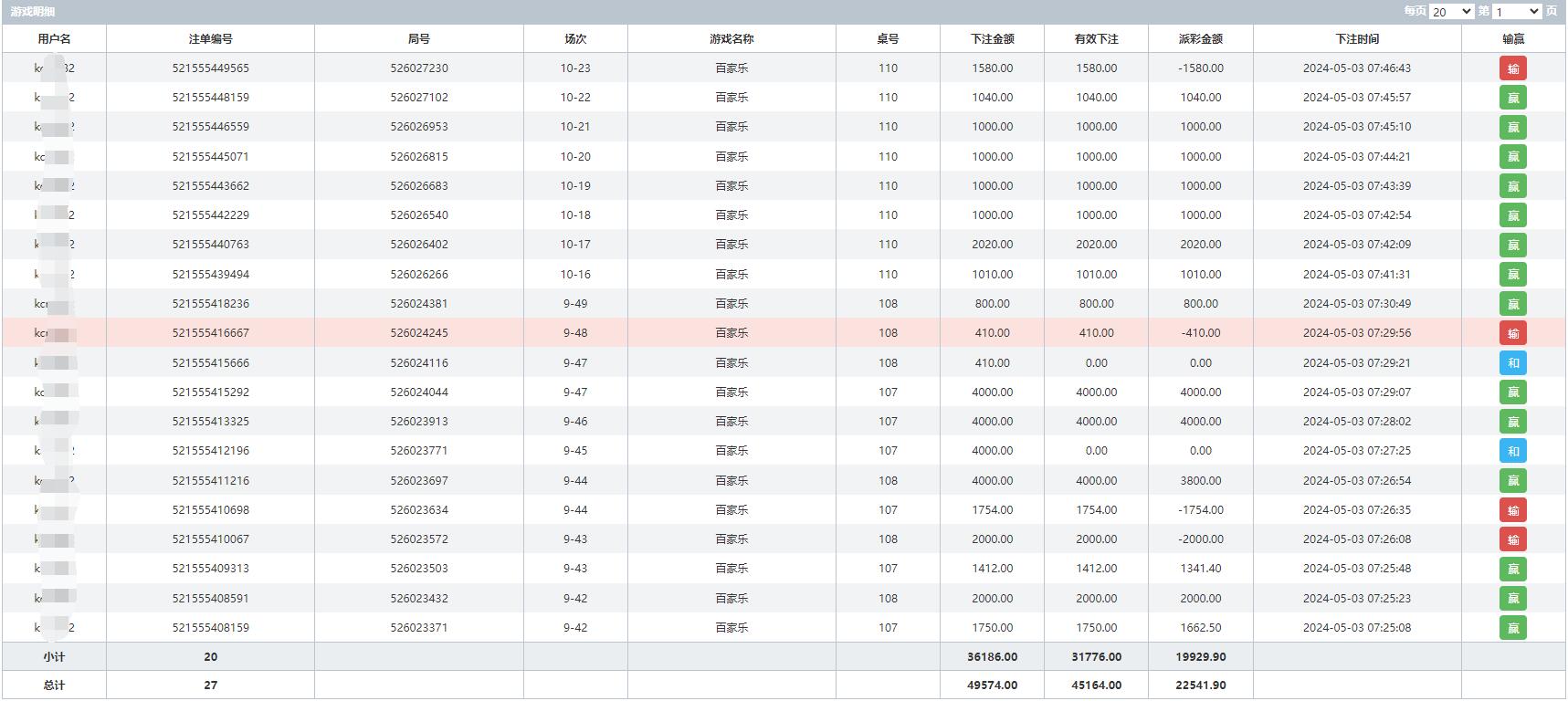Click bet time 2024-05-03 07:25:48
The height and width of the screenshot is (701, 1568).
coord(1357,569)
